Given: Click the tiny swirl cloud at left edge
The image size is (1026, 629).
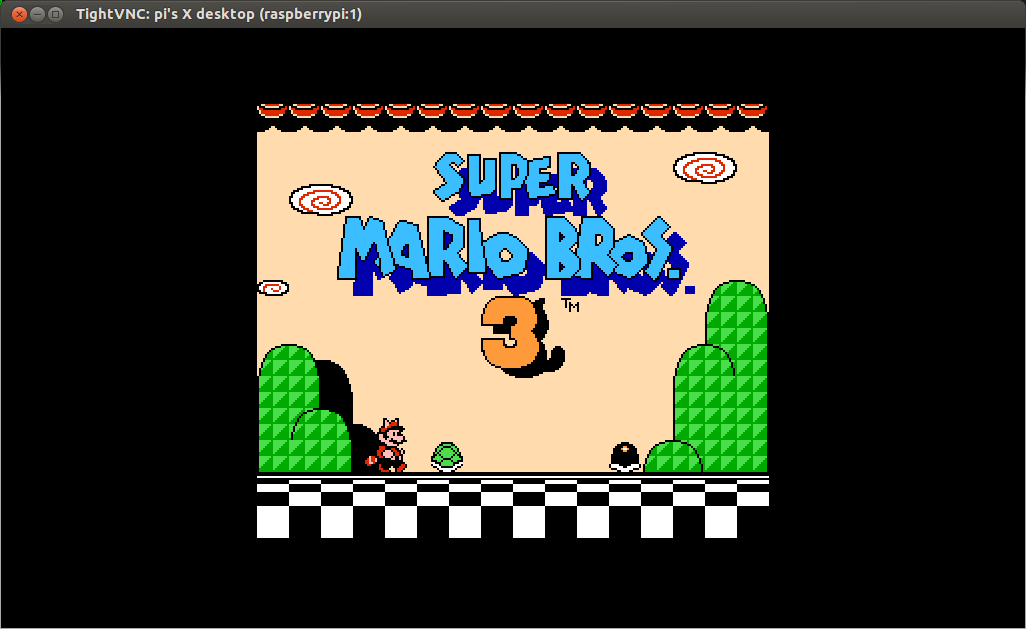Looking at the screenshot, I should click(x=273, y=288).
